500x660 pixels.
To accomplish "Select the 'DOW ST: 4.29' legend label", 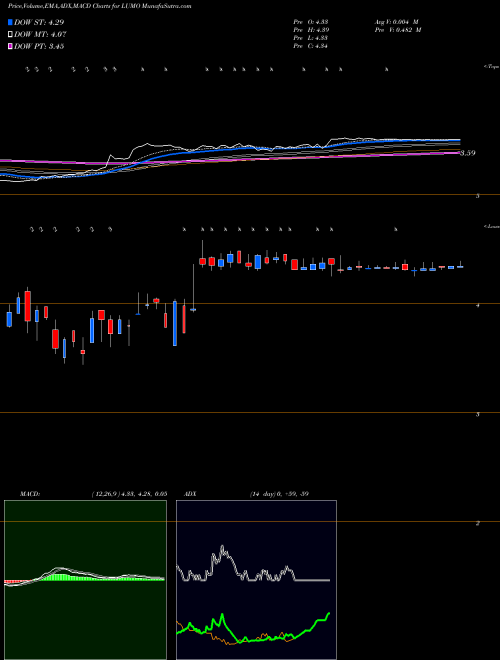I will (x=39, y=22).
